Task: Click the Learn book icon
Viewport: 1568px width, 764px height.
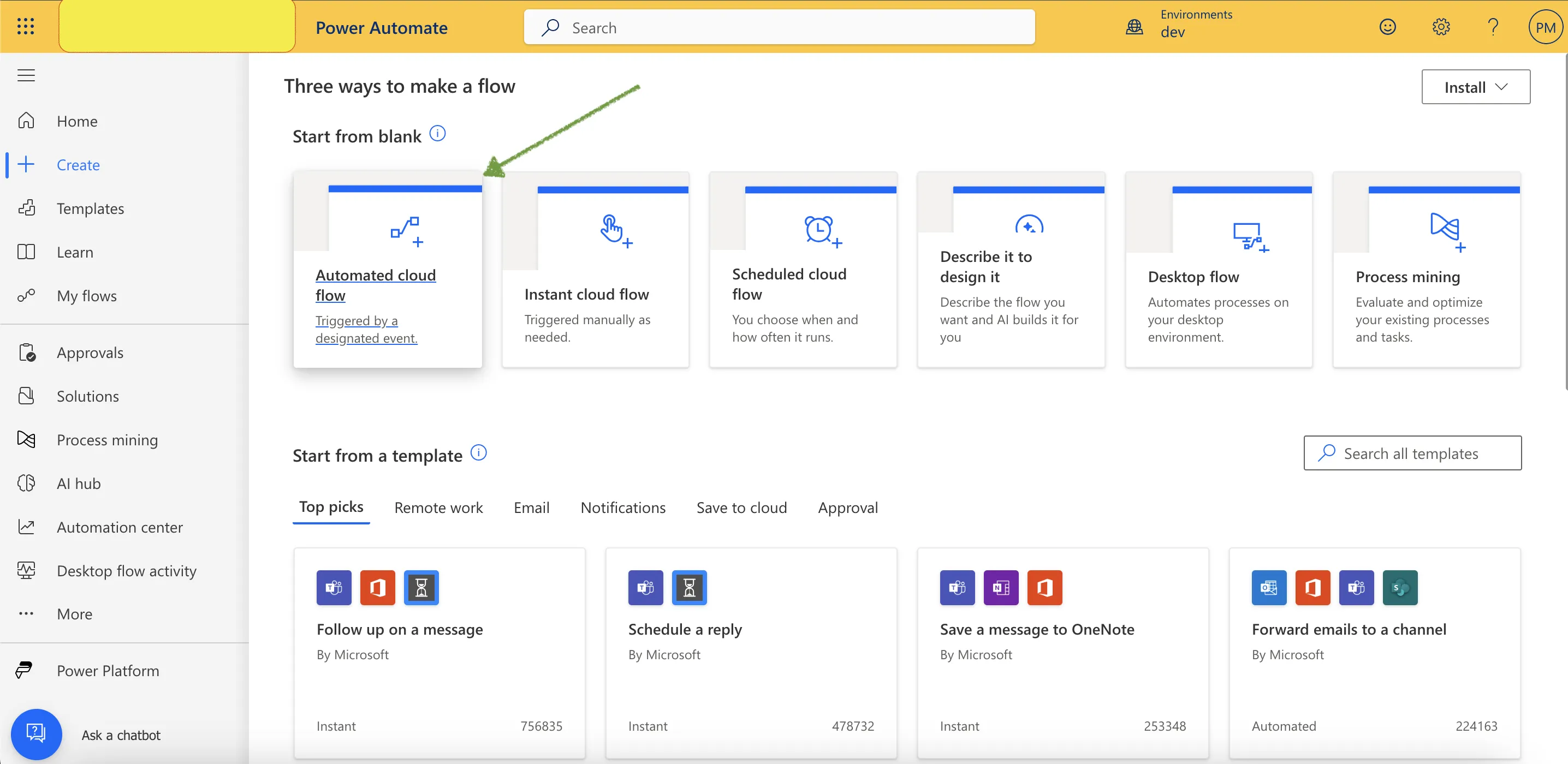Action: [26, 252]
